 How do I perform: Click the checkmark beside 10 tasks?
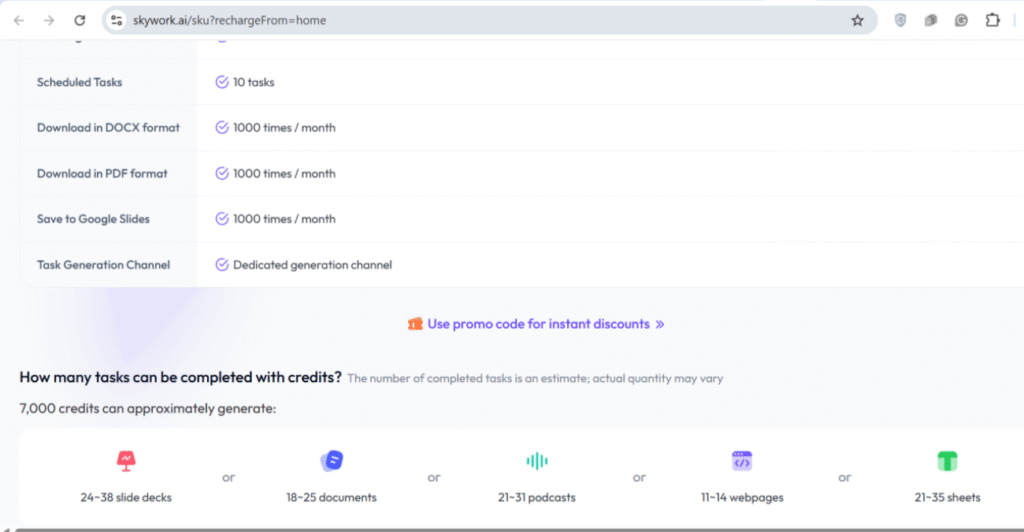222,82
